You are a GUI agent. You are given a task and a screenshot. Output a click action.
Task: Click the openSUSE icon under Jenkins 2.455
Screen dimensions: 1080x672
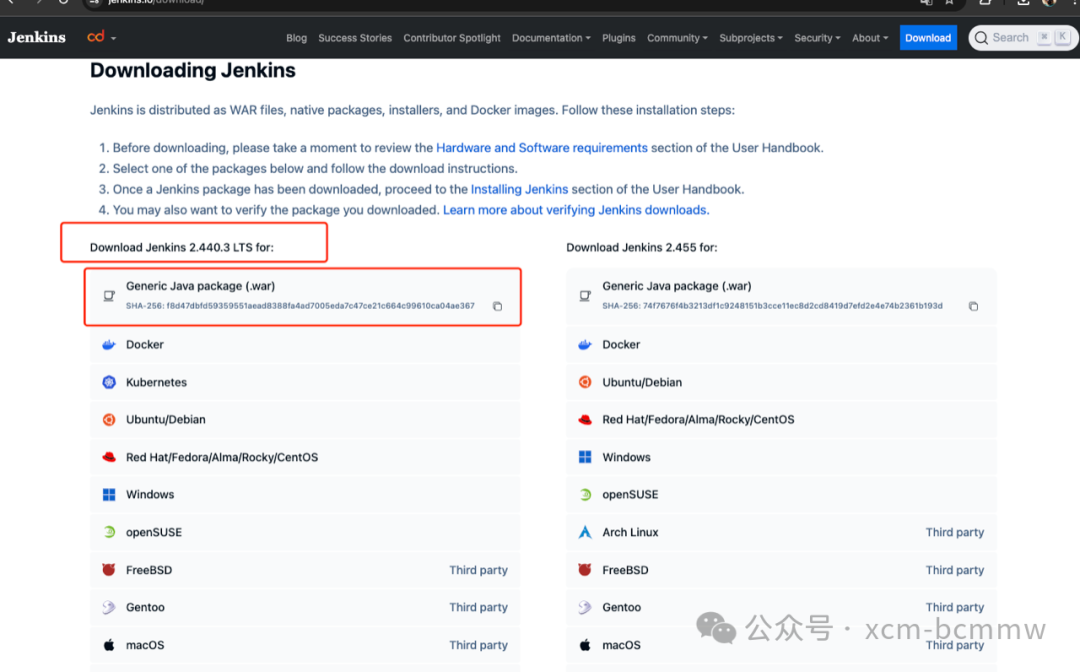coord(585,494)
